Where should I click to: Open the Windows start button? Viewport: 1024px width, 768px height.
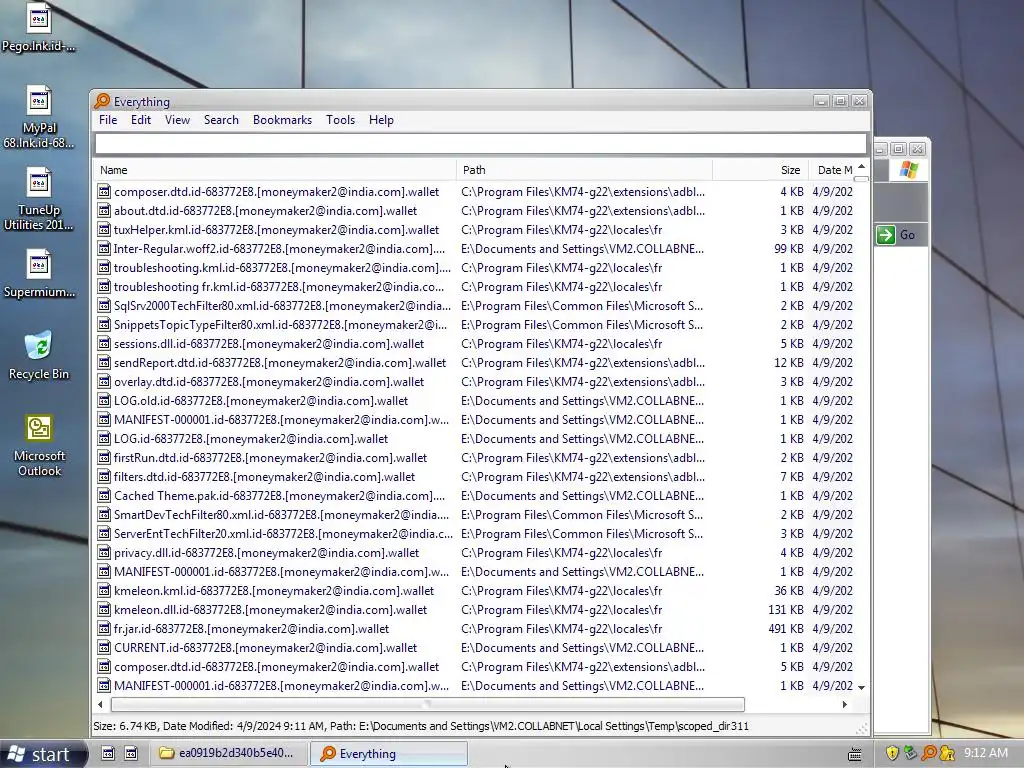point(43,754)
